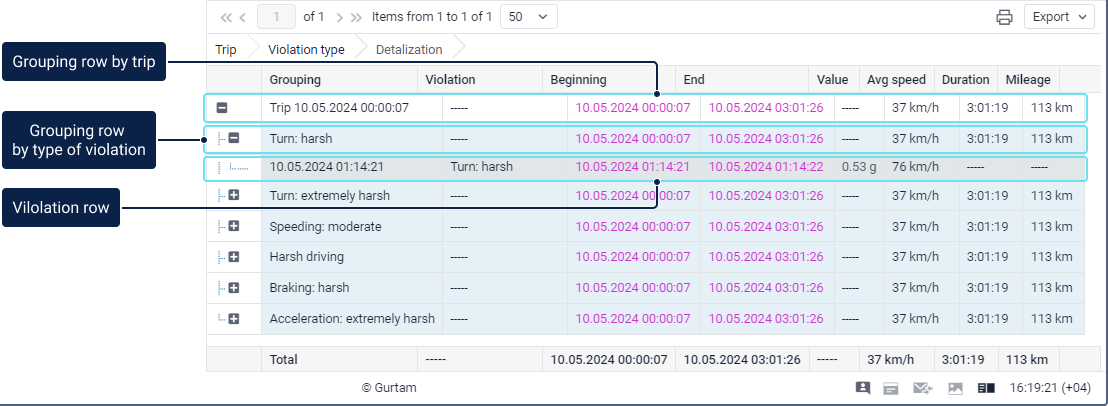This screenshot has height=406, width=1108.
Task: Click the print report icon
Action: (x=1004, y=17)
